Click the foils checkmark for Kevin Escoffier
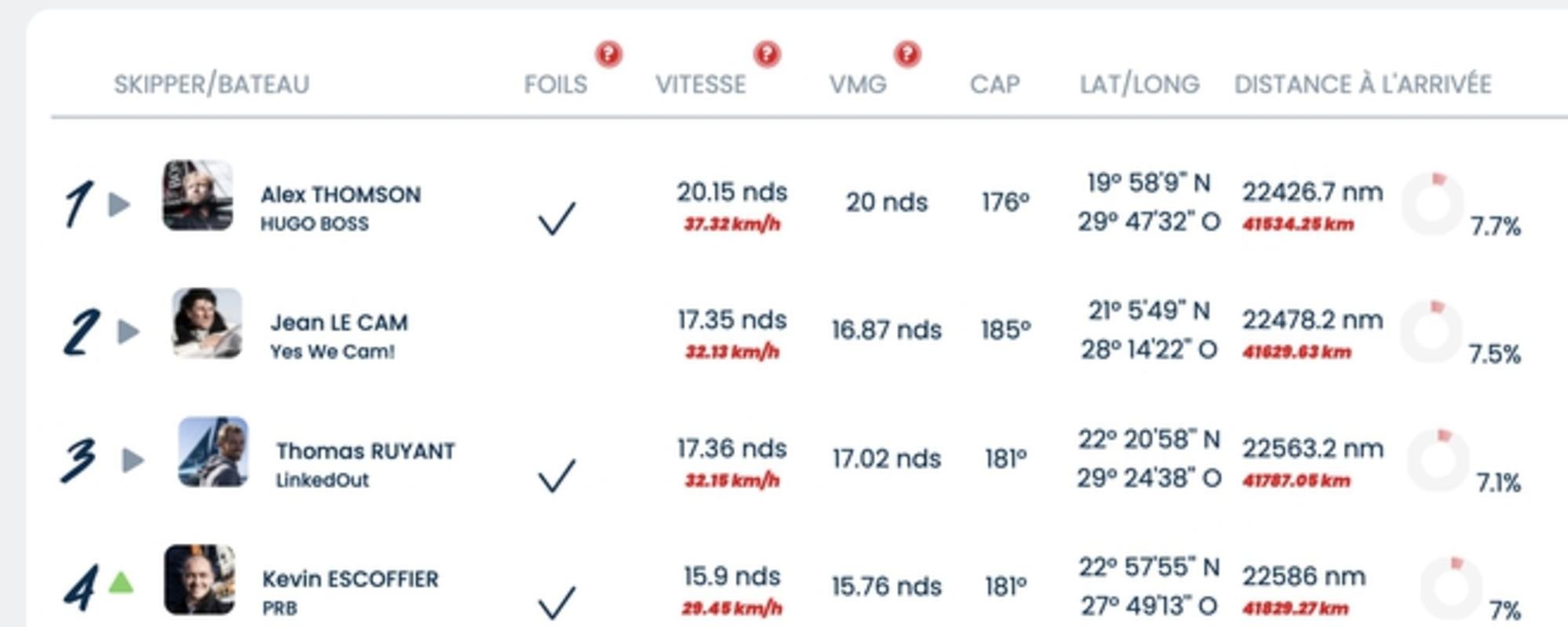The height and width of the screenshot is (627, 1568). click(x=557, y=603)
